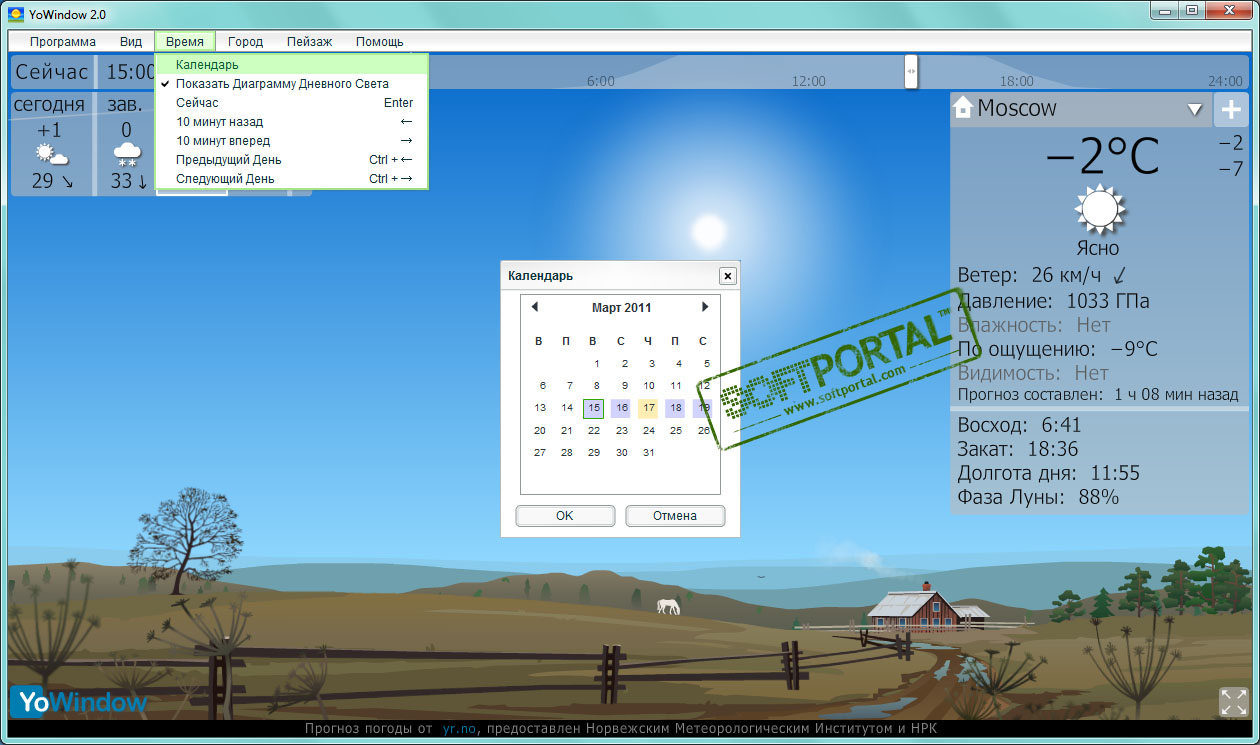Choose Следующий День entry
This screenshot has width=1260, height=745.
coord(292,179)
